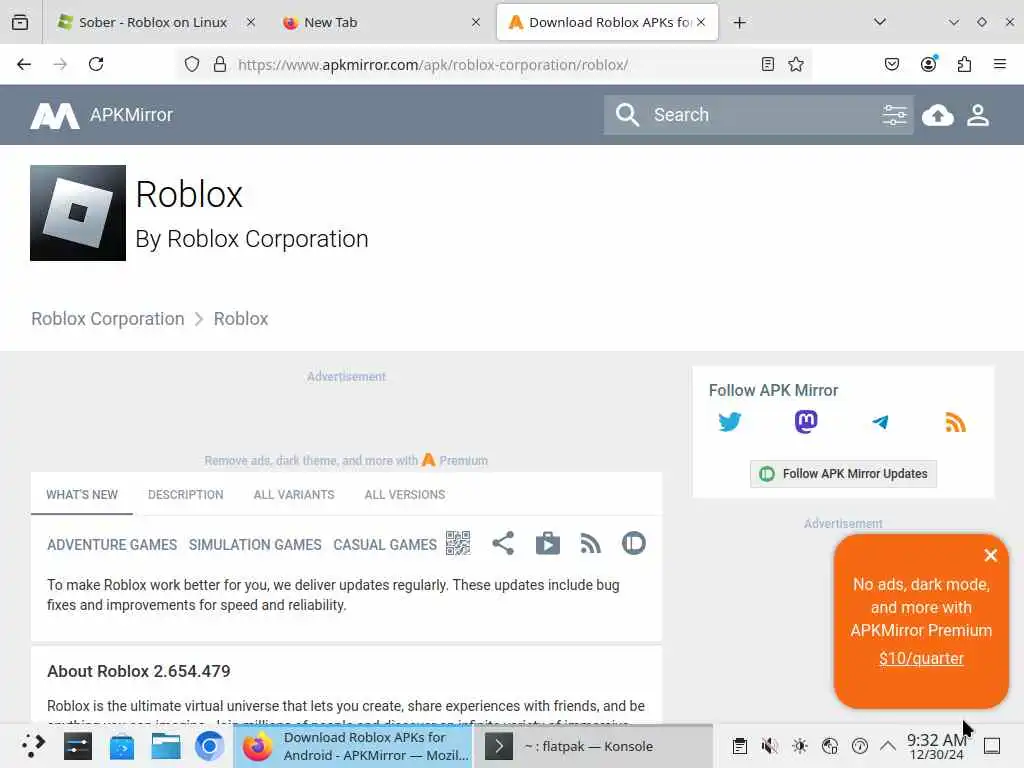
Task: Follow APK Mirror on Twitter
Action: pos(729,422)
